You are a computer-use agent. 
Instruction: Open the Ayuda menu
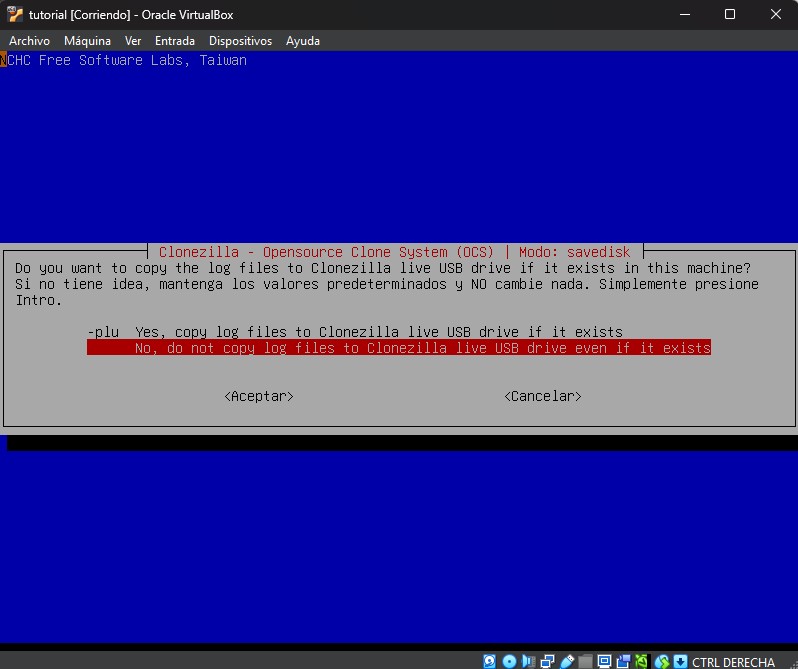(303, 41)
